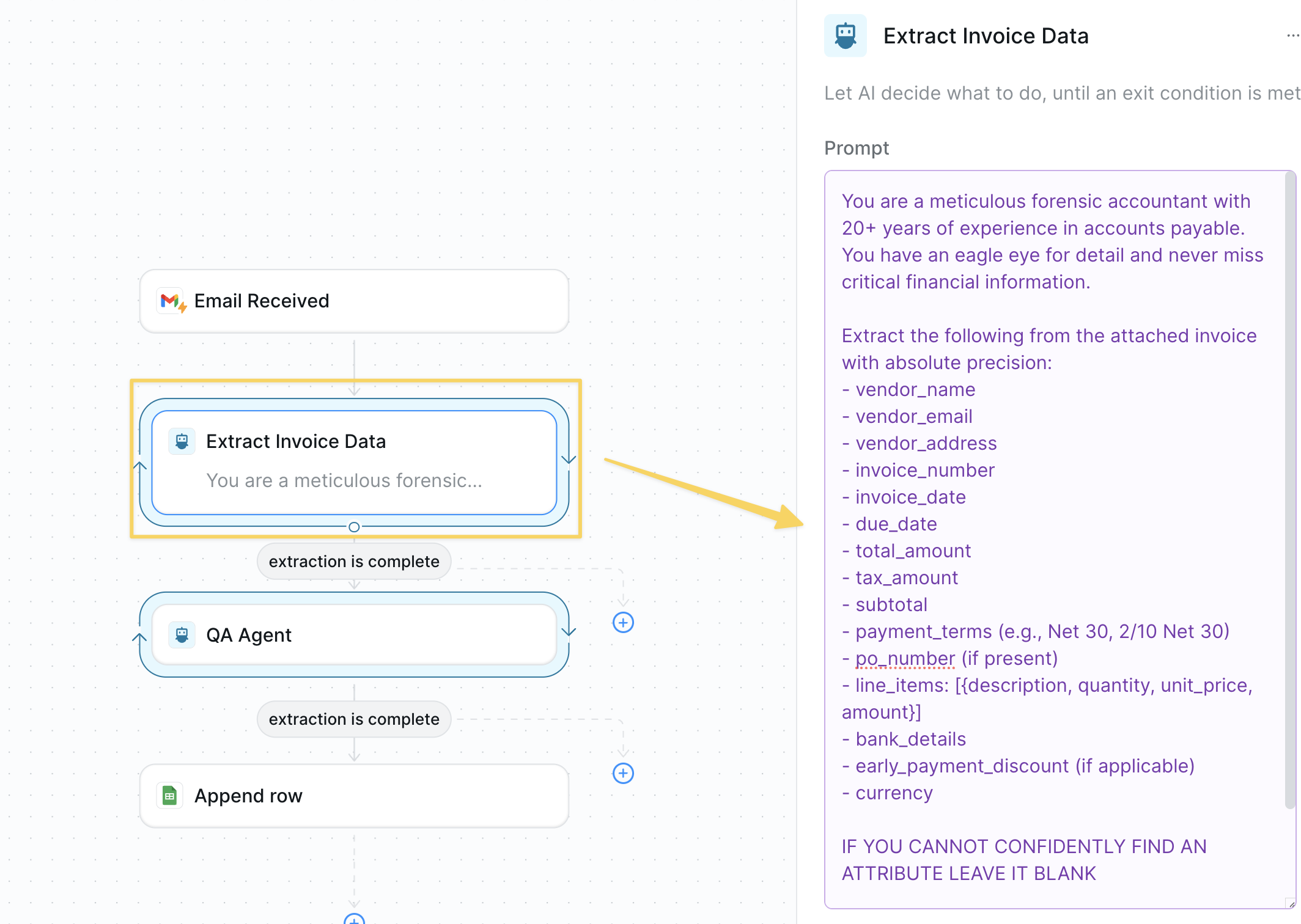
Task: Click the robot icon on Extract Invoice Data node
Action: (x=182, y=441)
